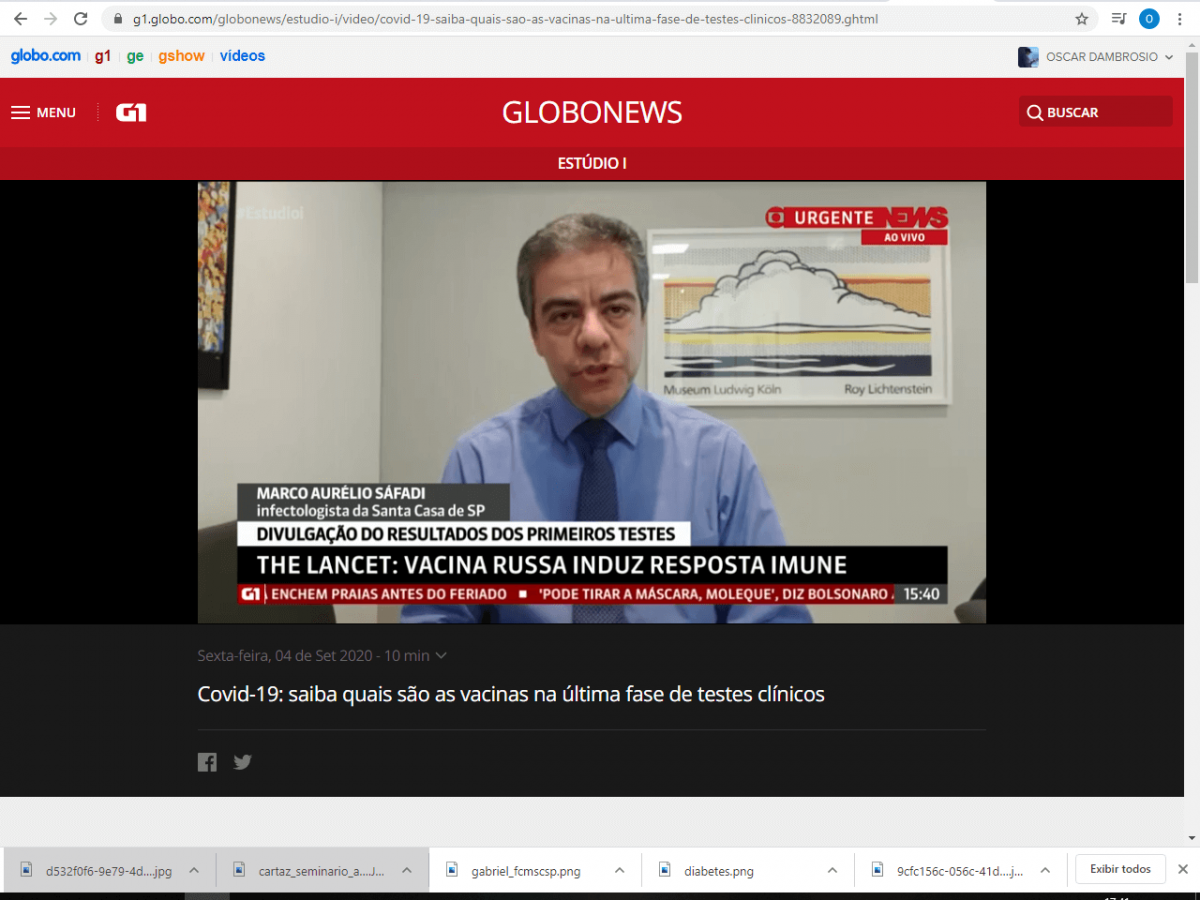Open downloaded 9cfc156c-056c file
This screenshot has height=900, width=1200.
[960, 871]
